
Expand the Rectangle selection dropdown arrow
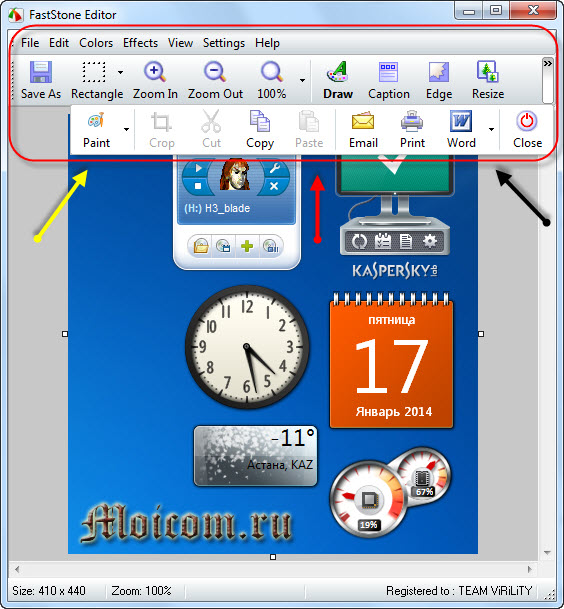[120, 72]
